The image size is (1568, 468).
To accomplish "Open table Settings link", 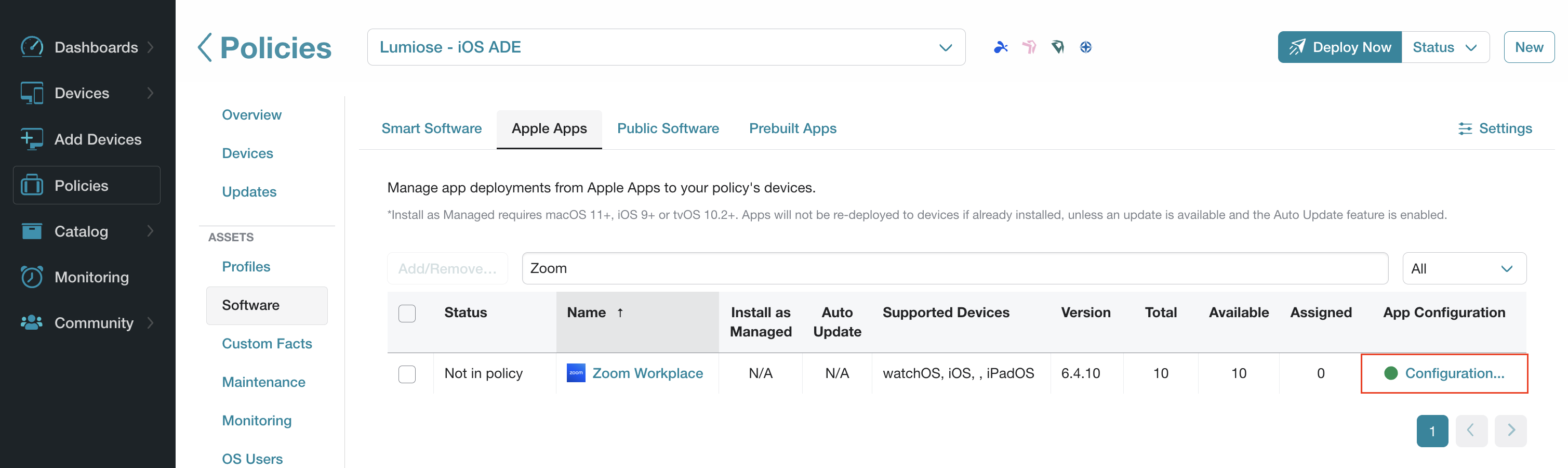I will tap(1495, 128).
